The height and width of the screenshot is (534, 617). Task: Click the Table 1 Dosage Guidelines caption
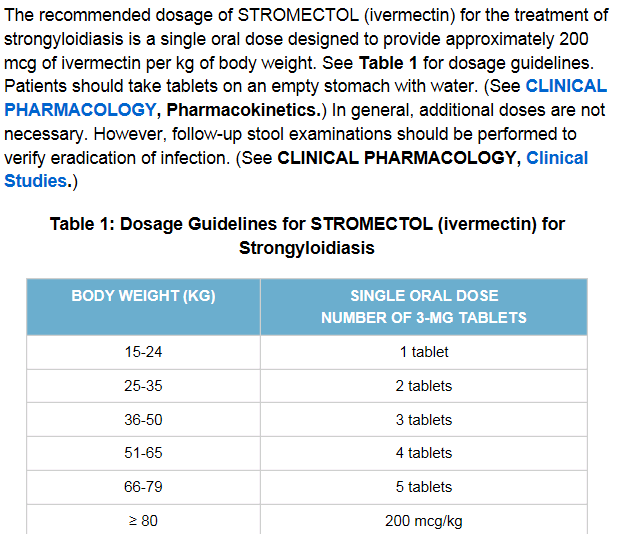(307, 235)
